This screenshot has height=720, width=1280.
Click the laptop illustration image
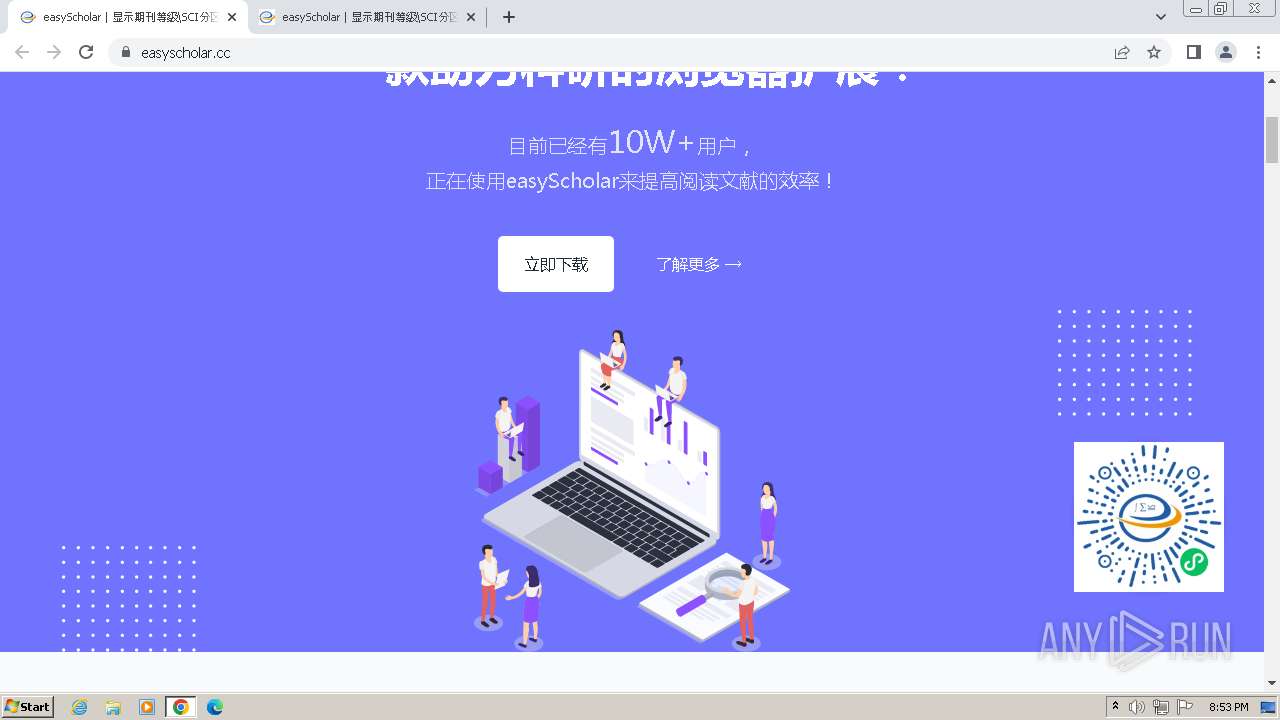[630, 490]
